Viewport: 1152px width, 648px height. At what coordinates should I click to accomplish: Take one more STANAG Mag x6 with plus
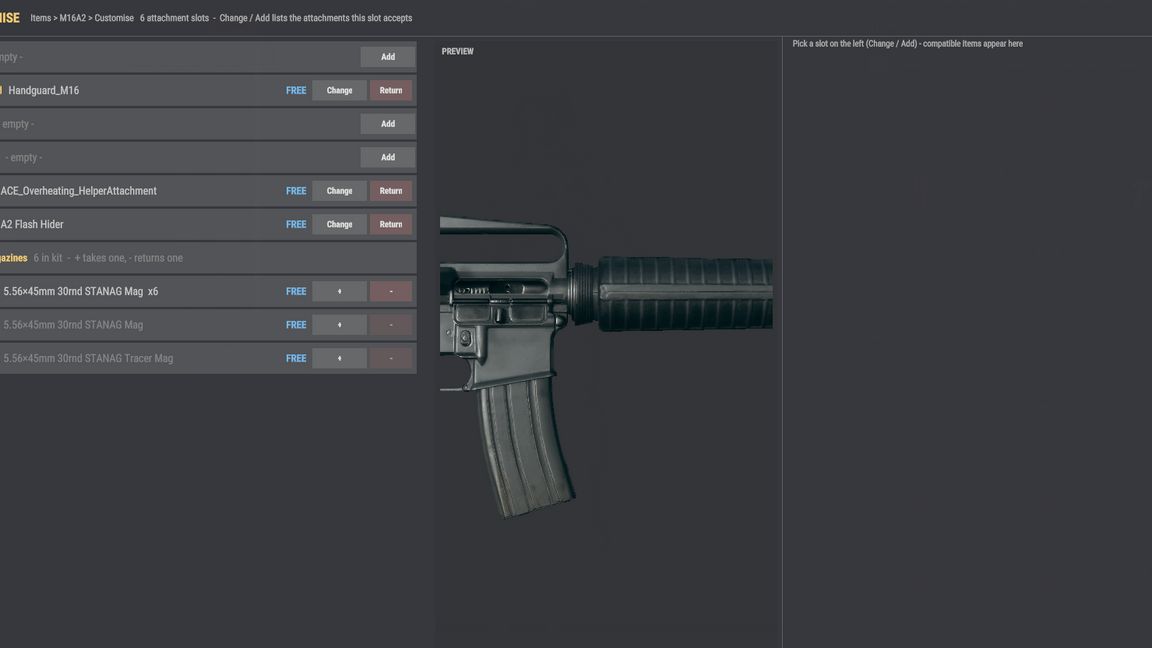click(x=339, y=292)
